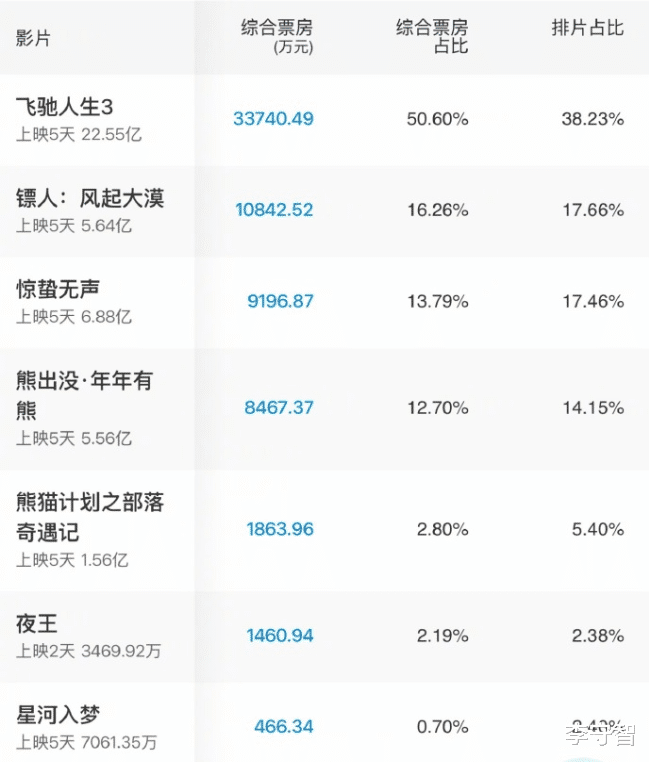The height and width of the screenshot is (762, 649).
Task: Open the movie 镖人：风起大漠
Action: tap(90, 198)
